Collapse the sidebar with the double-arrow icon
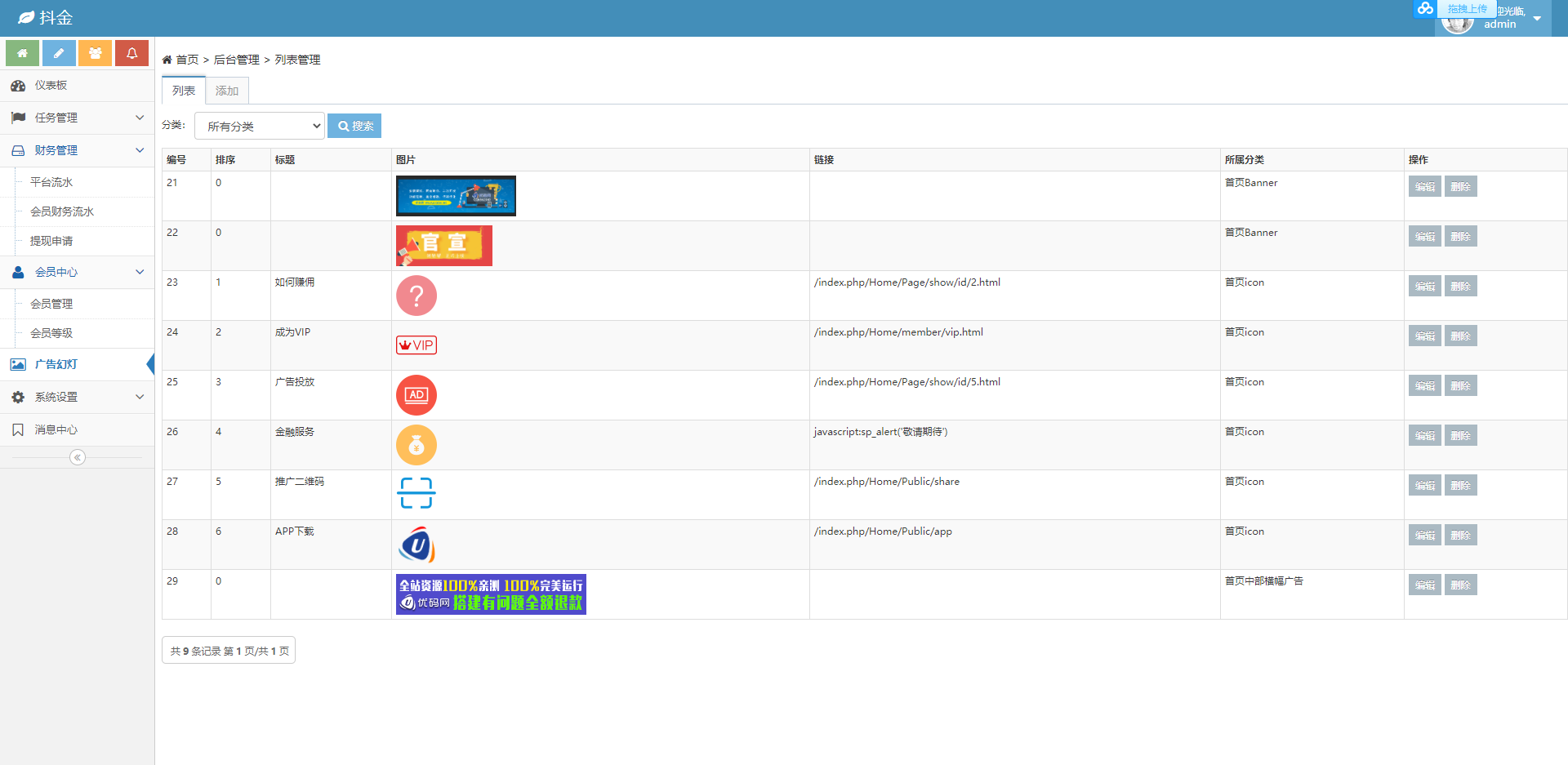The width and height of the screenshot is (1568, 765). coord(78,457)
